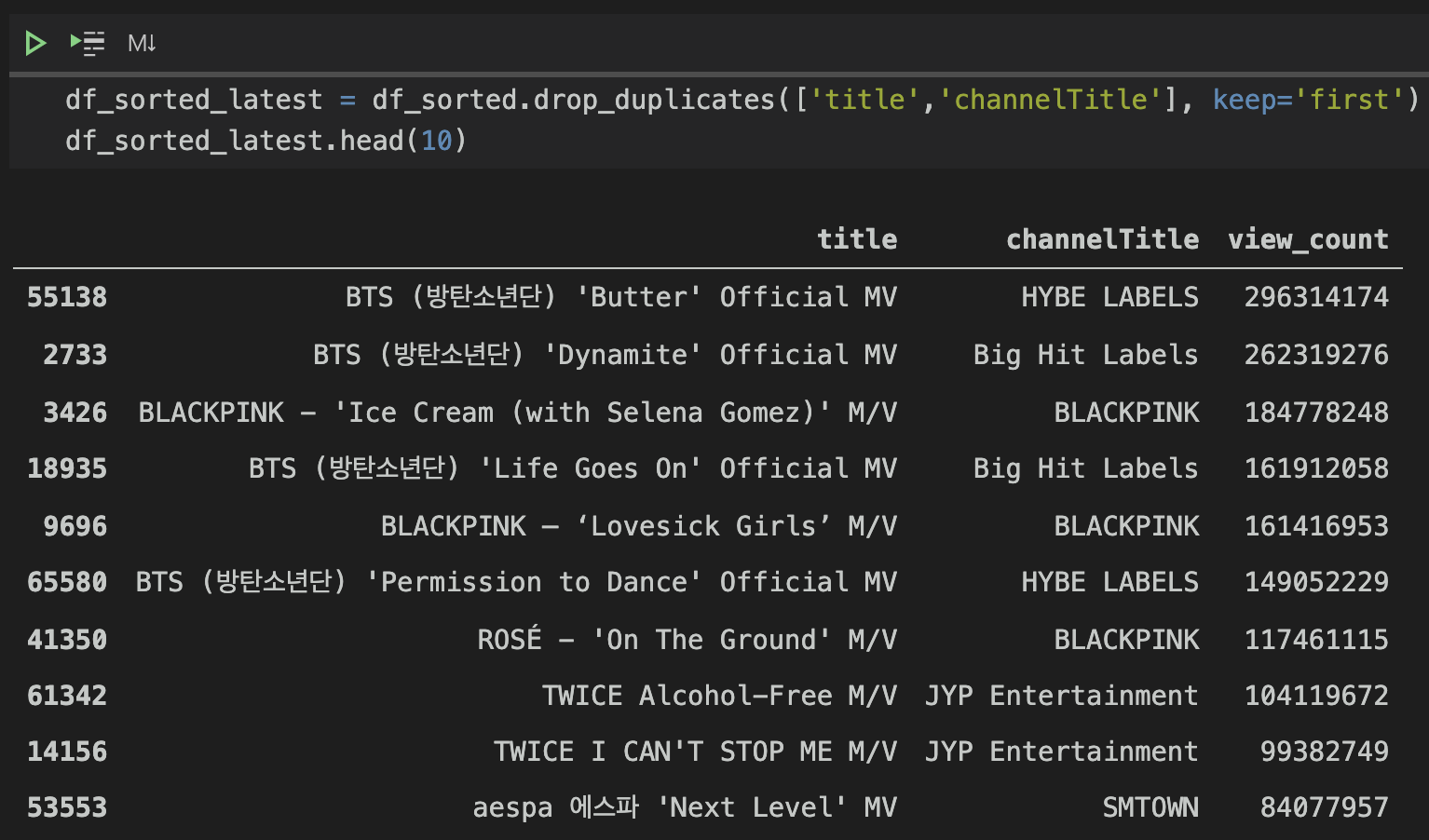Click view count 161416953

click(x=1316, y=526)
